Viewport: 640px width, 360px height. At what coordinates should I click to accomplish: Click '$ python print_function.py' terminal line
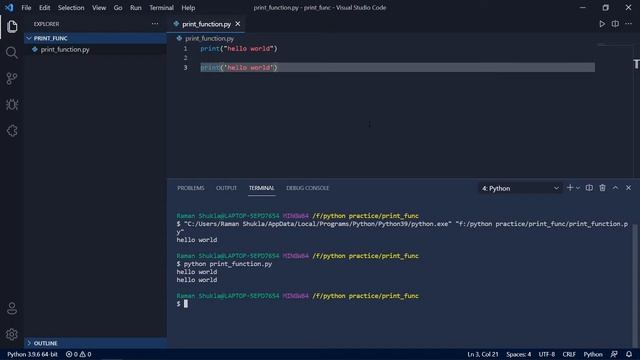(x=224, y=264)
